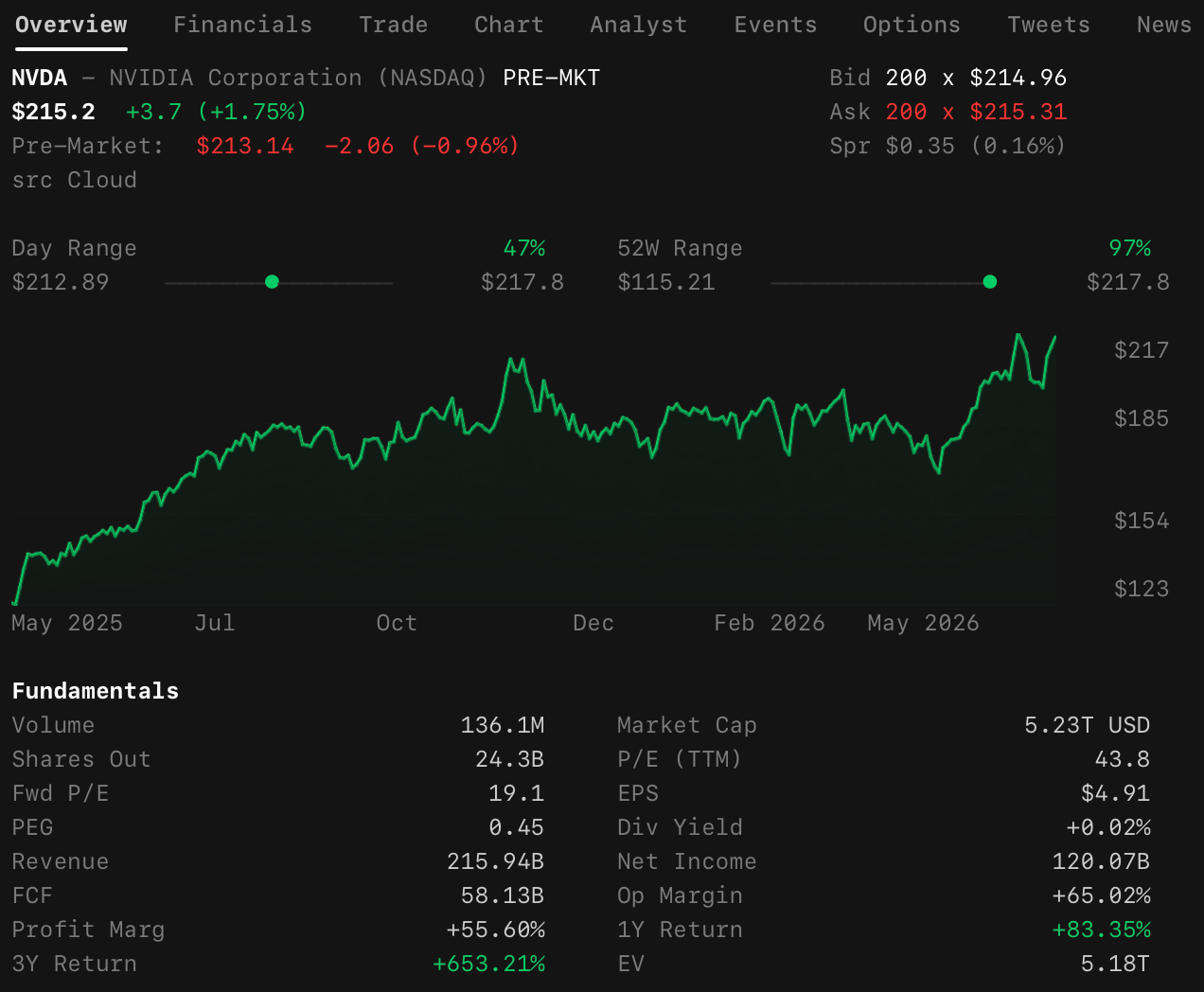Click the src Cloud label
The image size is (1204, 992).
[x=74, y=180]
